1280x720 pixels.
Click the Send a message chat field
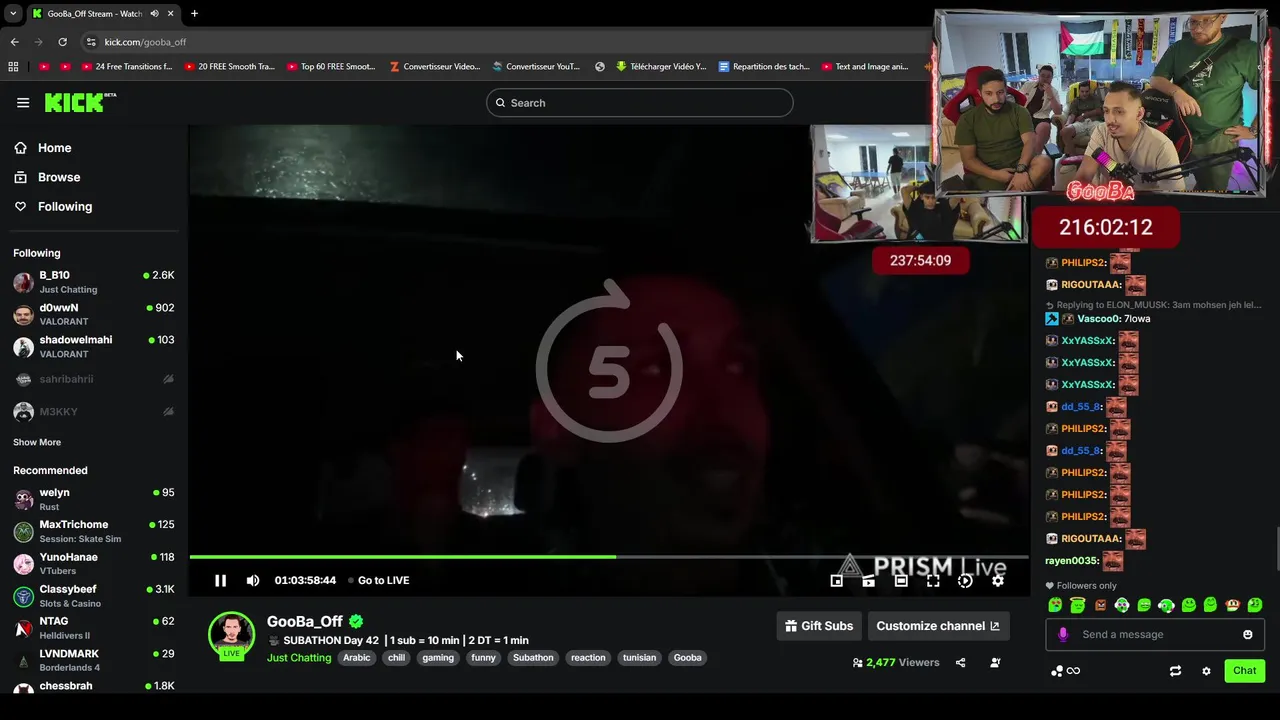tap(1155, 634)
